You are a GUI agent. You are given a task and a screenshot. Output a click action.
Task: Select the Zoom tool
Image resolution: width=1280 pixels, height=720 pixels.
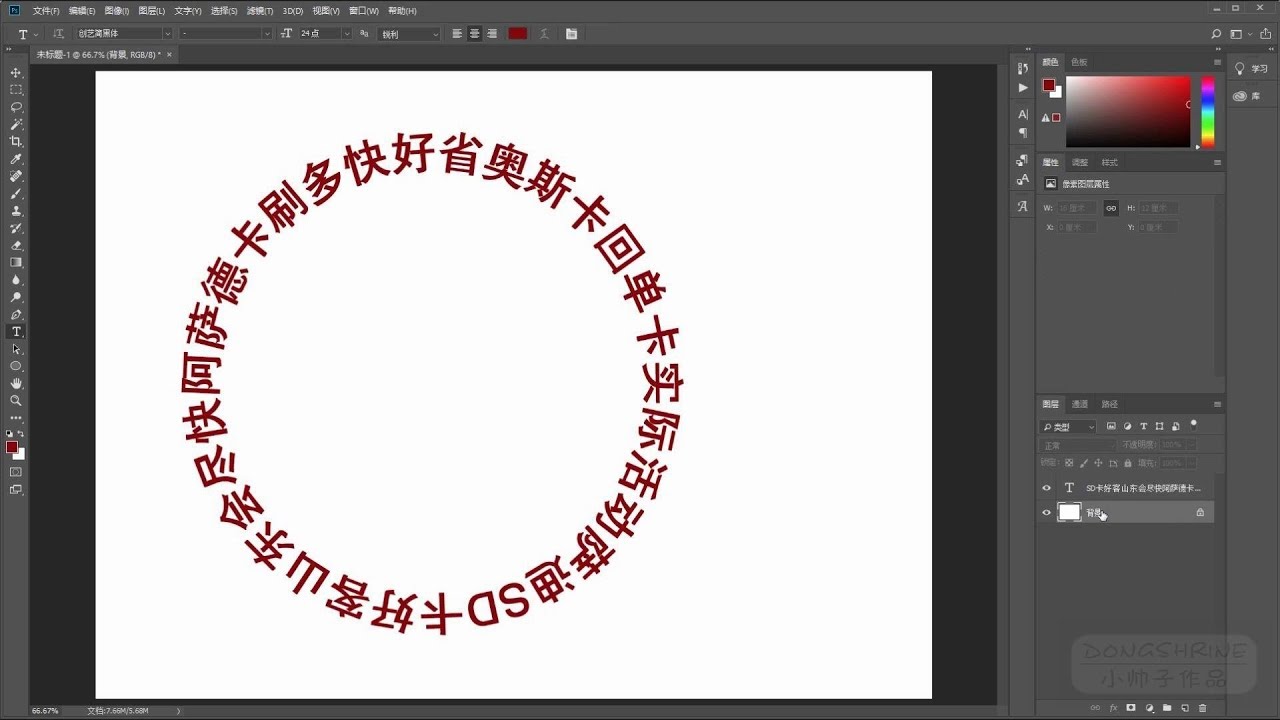coord(16,400)
